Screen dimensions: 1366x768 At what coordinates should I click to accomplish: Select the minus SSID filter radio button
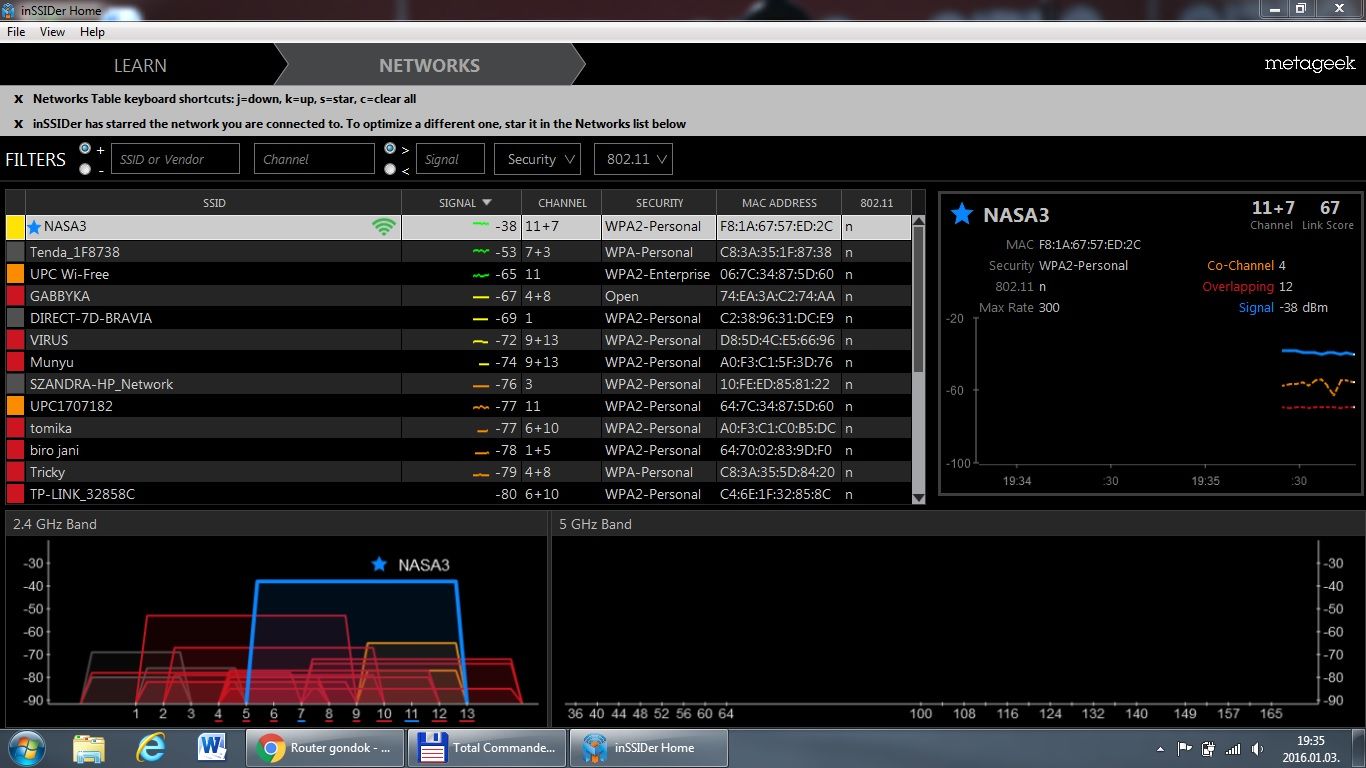point(84,169)
